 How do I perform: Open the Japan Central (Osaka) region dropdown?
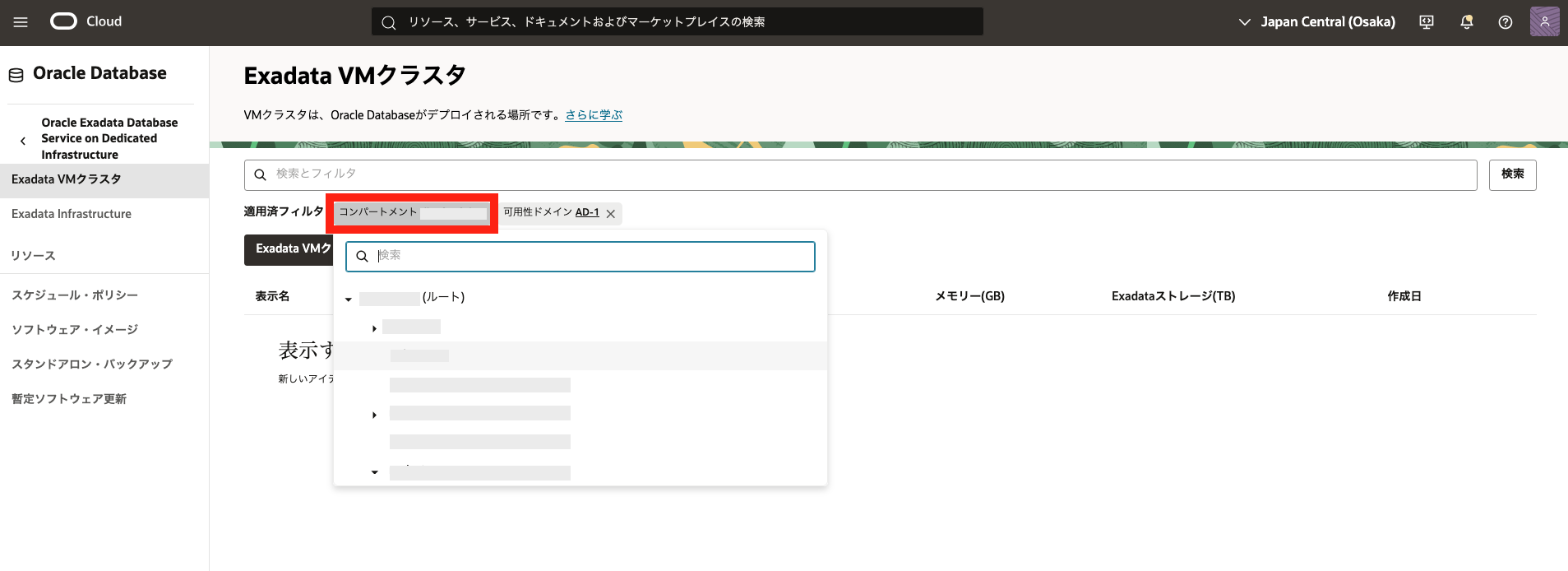1316,22
